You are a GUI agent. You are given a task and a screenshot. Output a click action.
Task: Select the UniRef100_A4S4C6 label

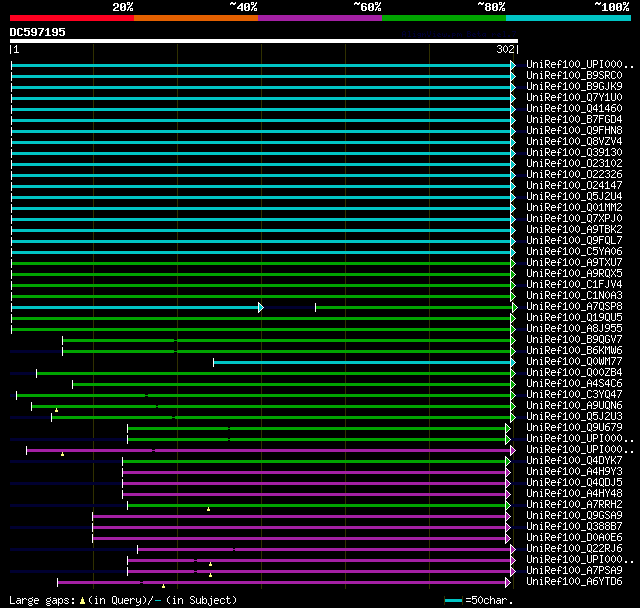574,384
